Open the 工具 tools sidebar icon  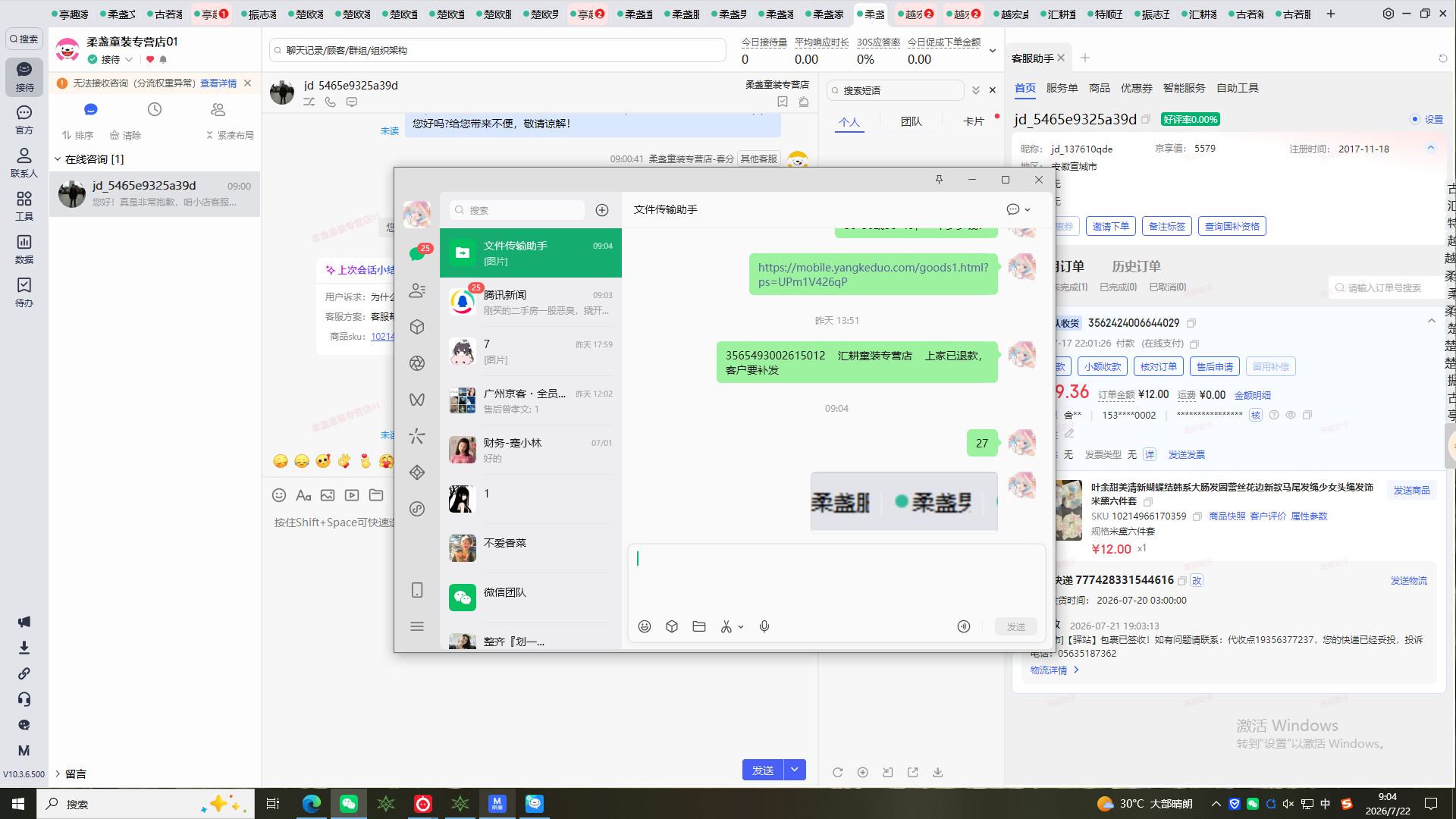click(x=24, y=206)
